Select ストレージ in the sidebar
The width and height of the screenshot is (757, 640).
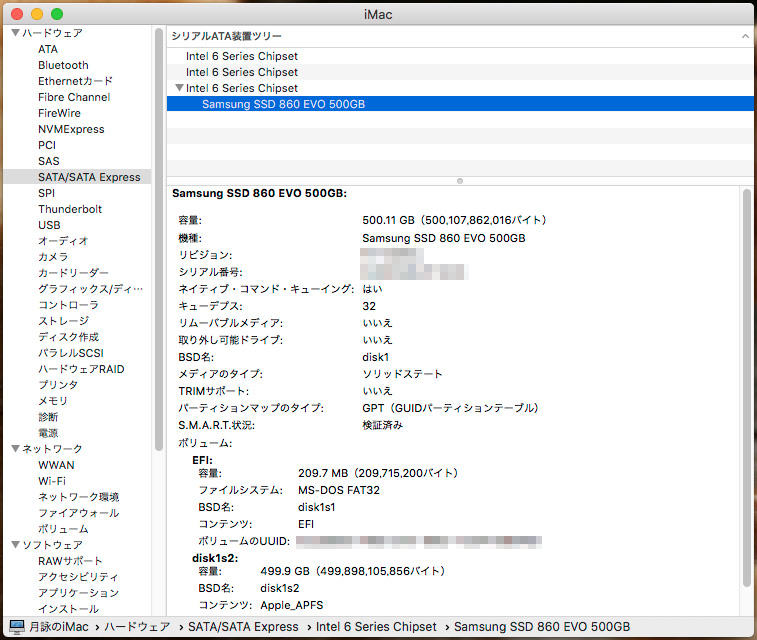pyautogui.click(x=63, y=321)
